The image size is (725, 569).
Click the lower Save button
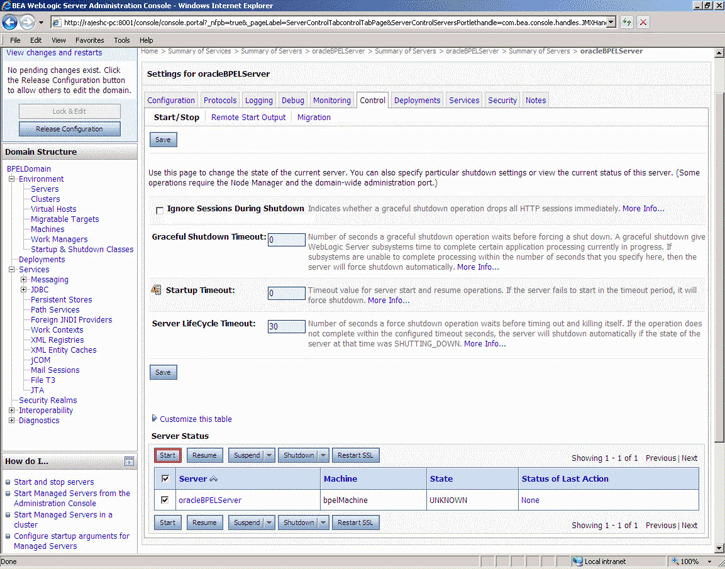pos(163,372)
